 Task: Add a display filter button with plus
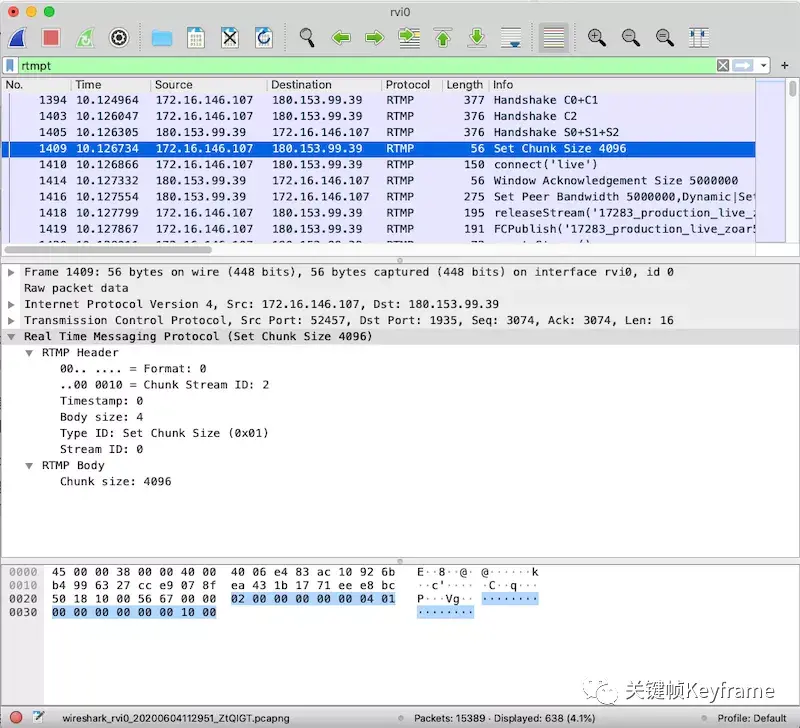pos(785,65)
